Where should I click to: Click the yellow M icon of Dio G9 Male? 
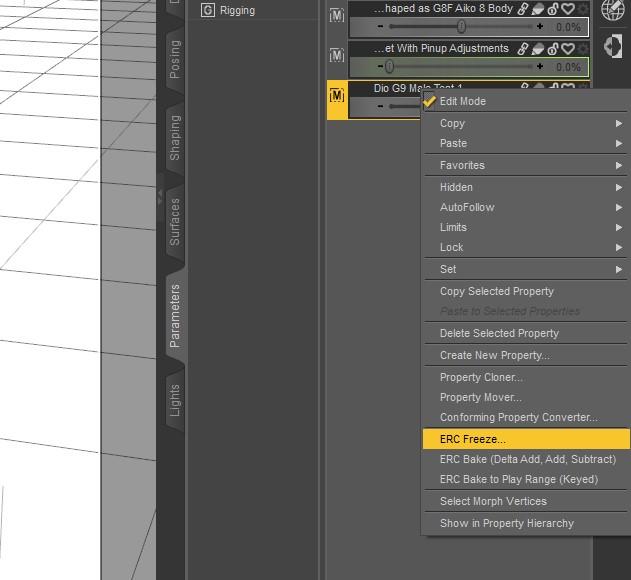click(x=337, y=95)
